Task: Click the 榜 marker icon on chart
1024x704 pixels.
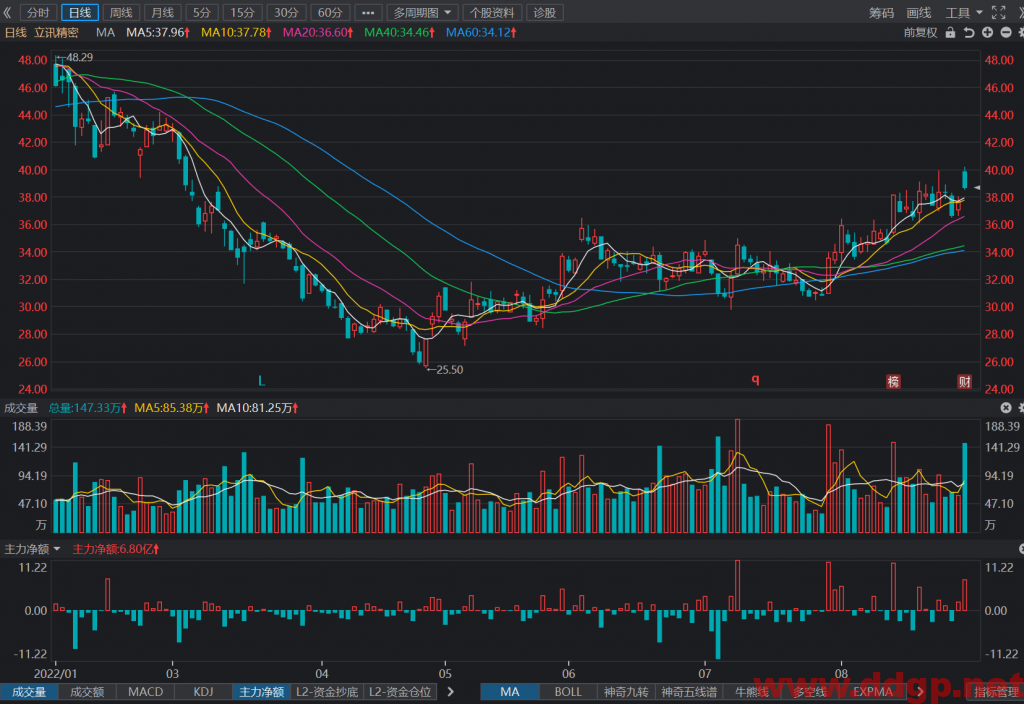Action: [x=893, y=381]
